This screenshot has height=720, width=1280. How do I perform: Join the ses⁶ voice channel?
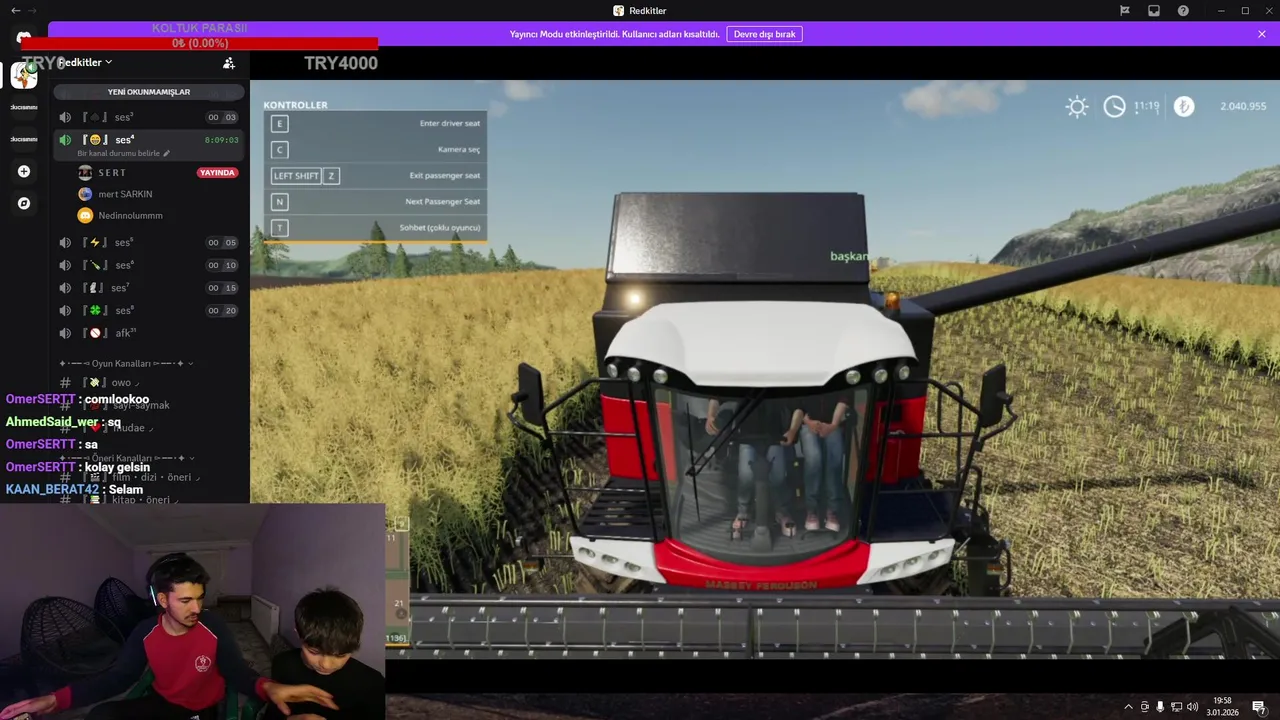149,265
